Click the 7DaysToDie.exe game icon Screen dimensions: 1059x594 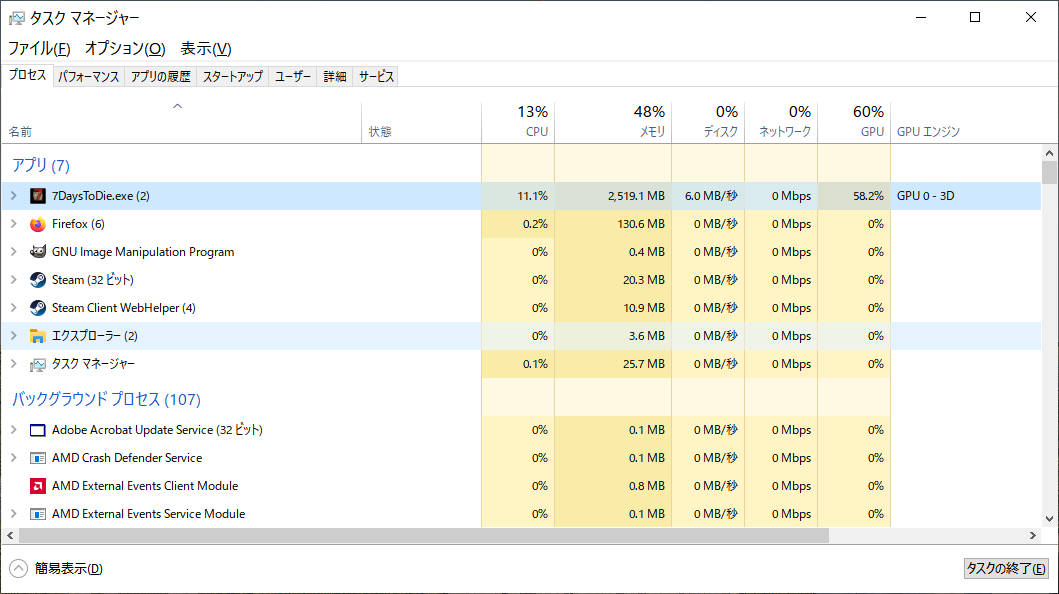[x=38, y=196]
